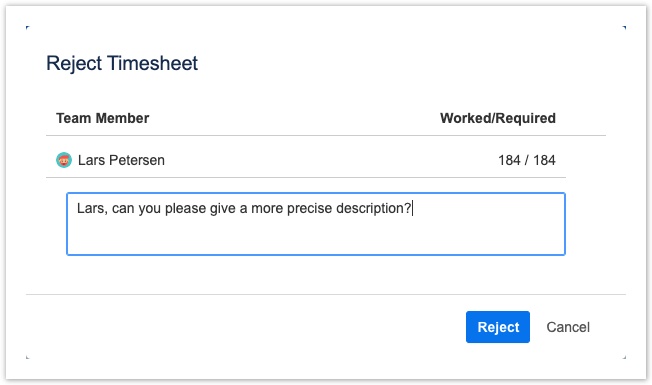Click the top-right corner crop marker
Screen dimensions: 652x385
coord(624,27)
